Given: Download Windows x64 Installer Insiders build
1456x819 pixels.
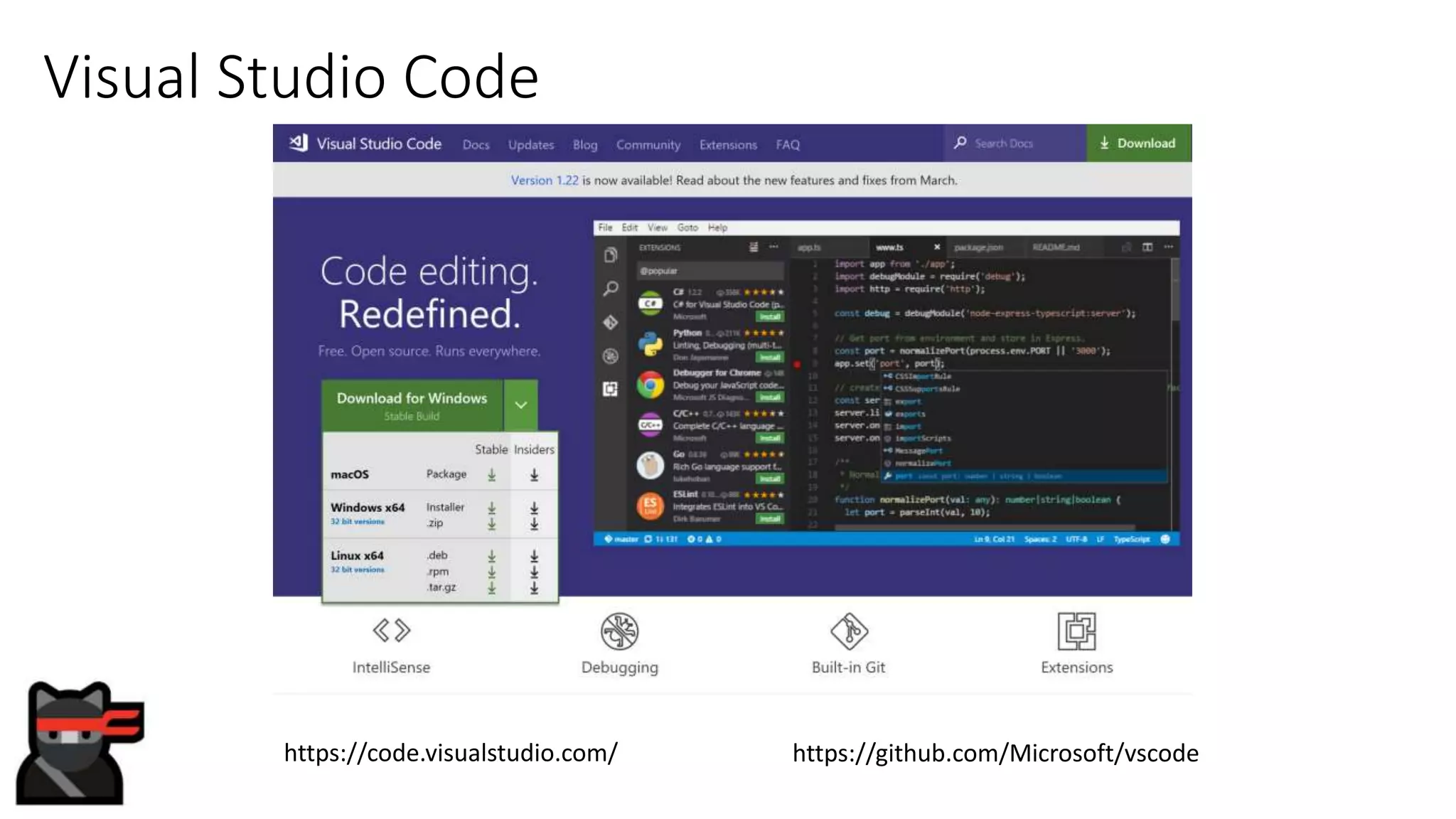Looking at the screenshot, I should (534, 508).
